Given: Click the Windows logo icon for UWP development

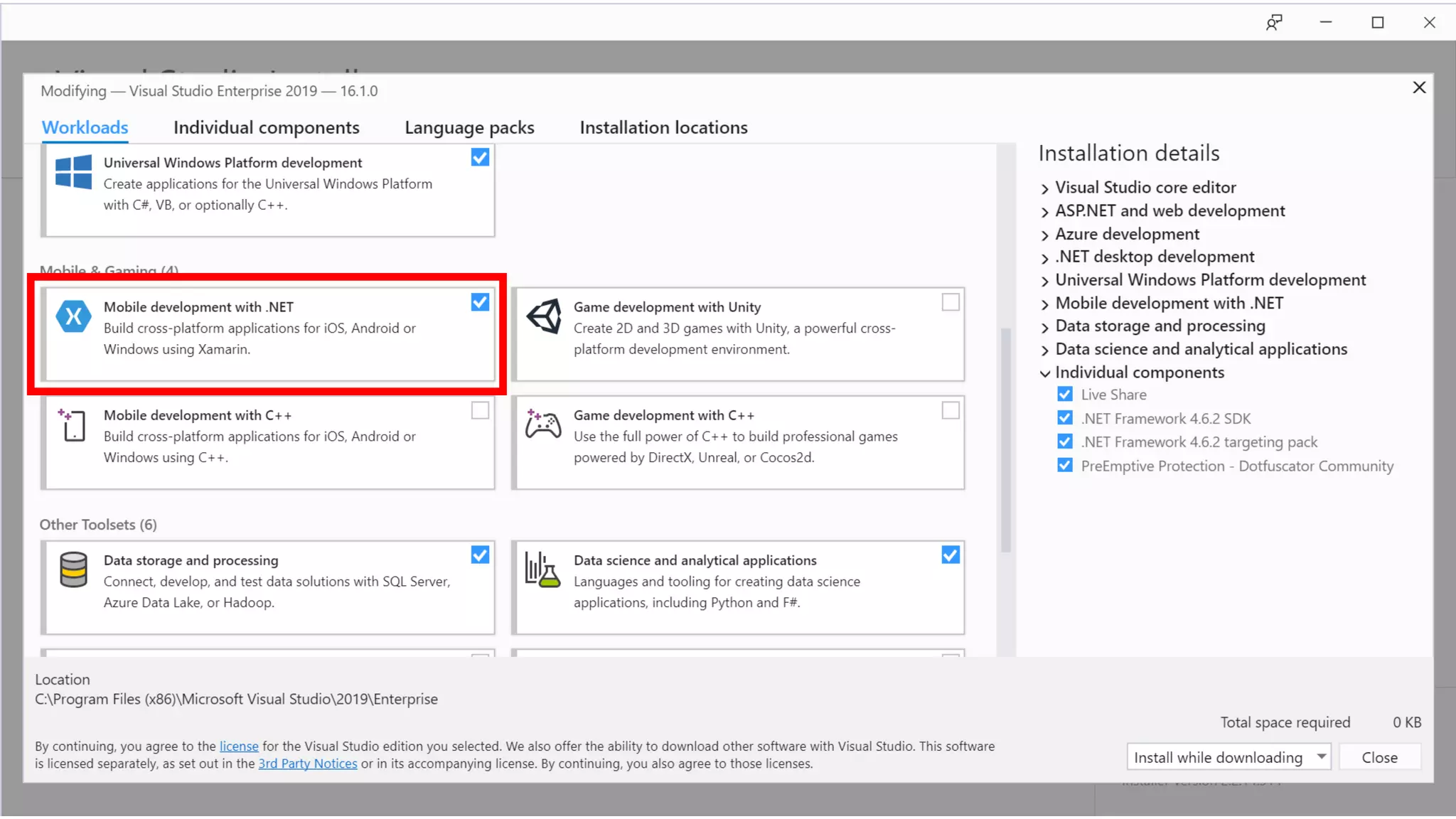Looking at the screenshot, I should click(73, 173).
